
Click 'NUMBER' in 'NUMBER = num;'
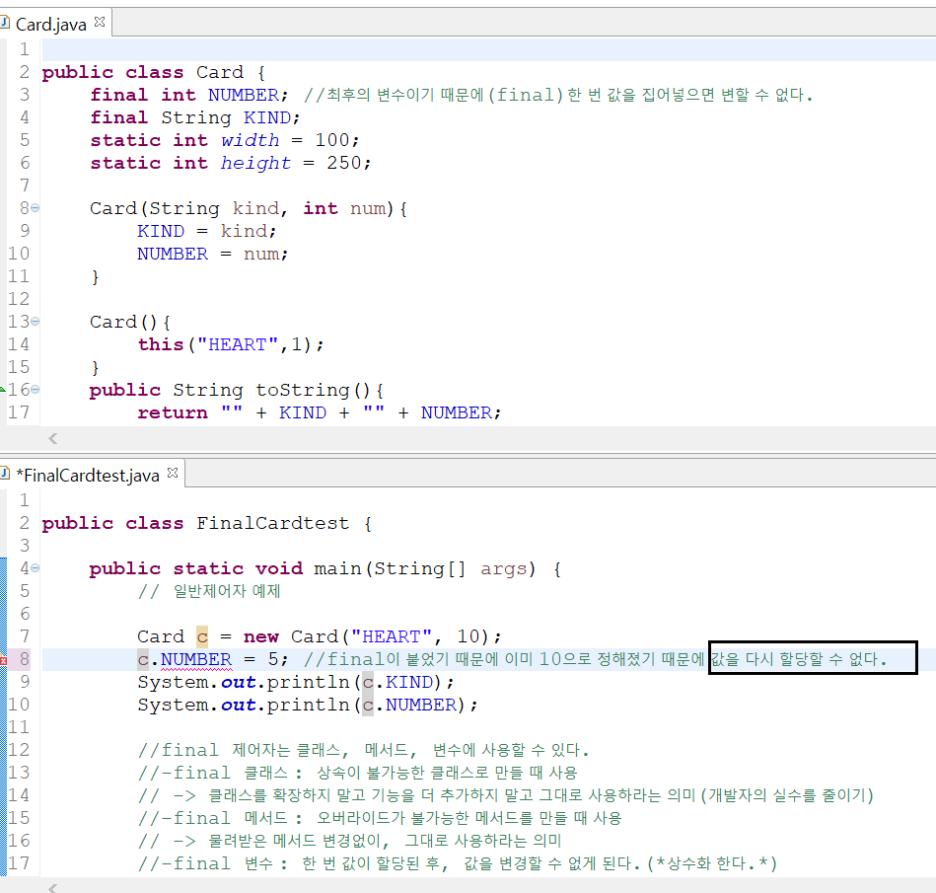(173, 254)
